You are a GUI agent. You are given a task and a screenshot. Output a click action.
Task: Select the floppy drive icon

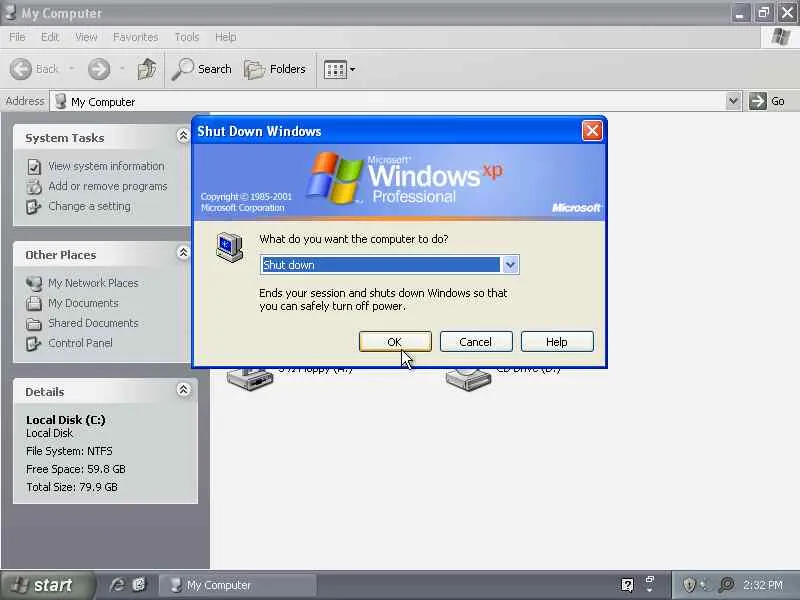[250, 379]
